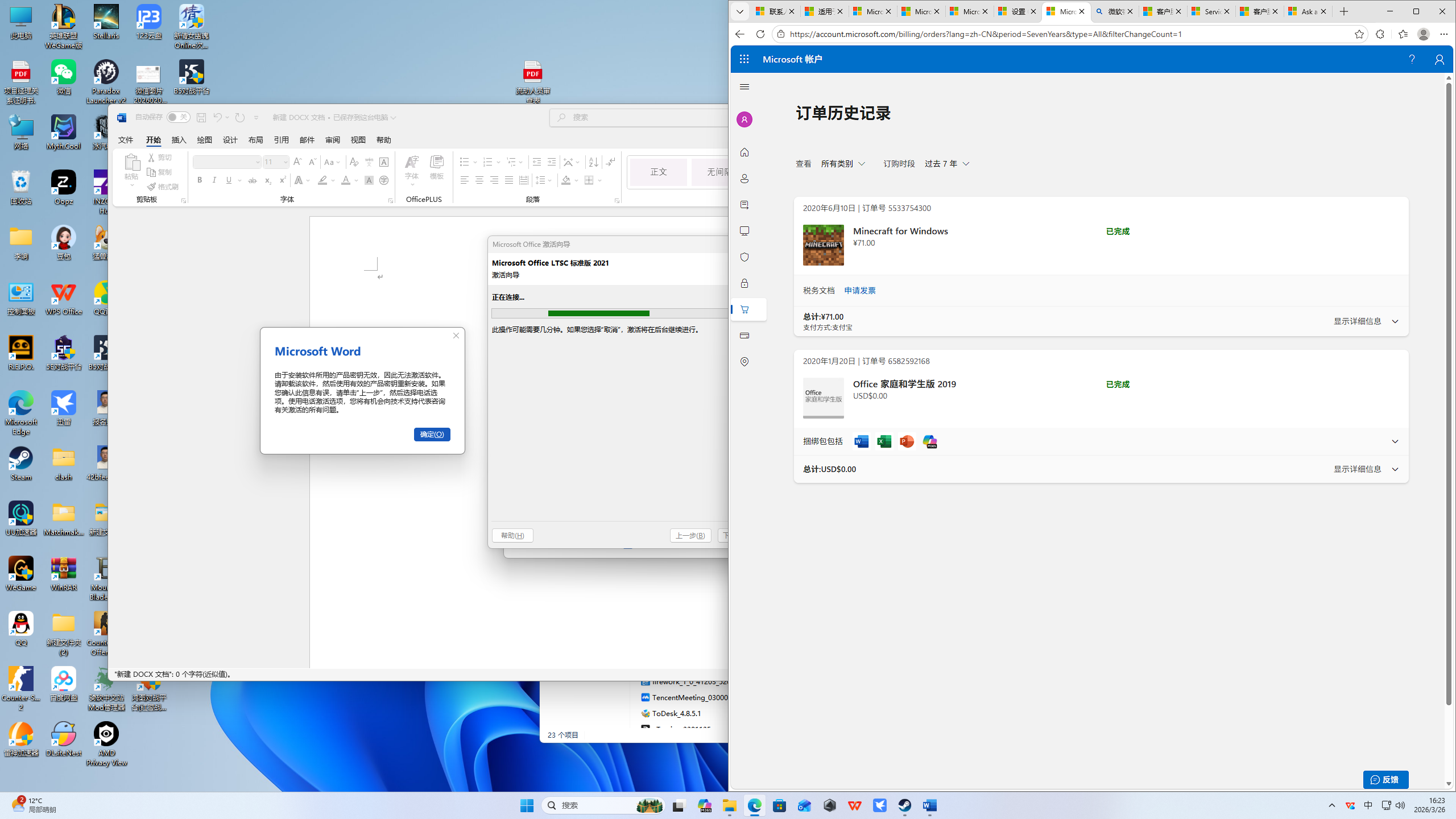This screenshot has width=1456, height=819.
Task: Expand 显示详细信息 for the Office 2019 order
Action: click(x=1366, y=469)
